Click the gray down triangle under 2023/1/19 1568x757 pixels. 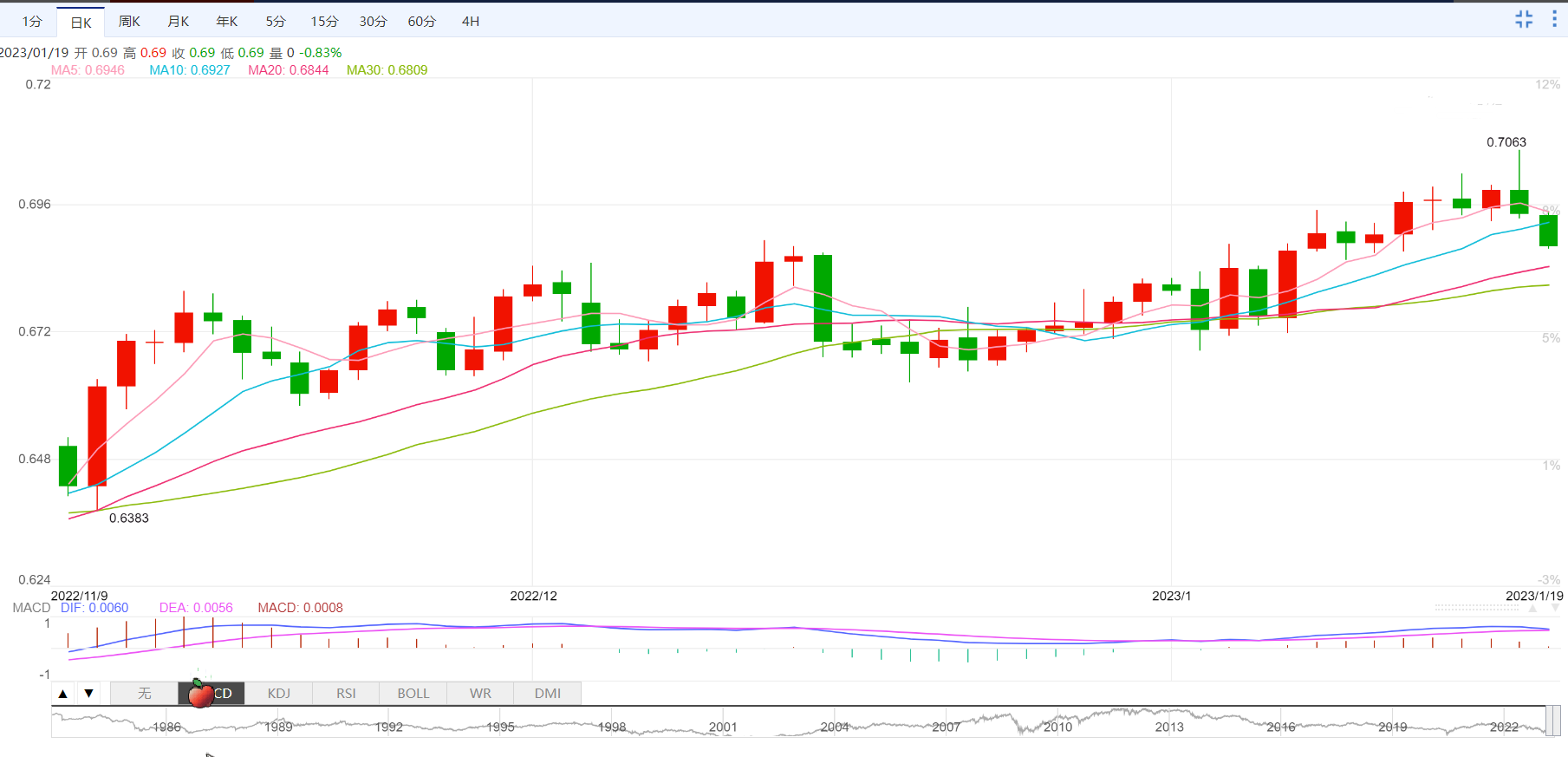(1557, 609)
